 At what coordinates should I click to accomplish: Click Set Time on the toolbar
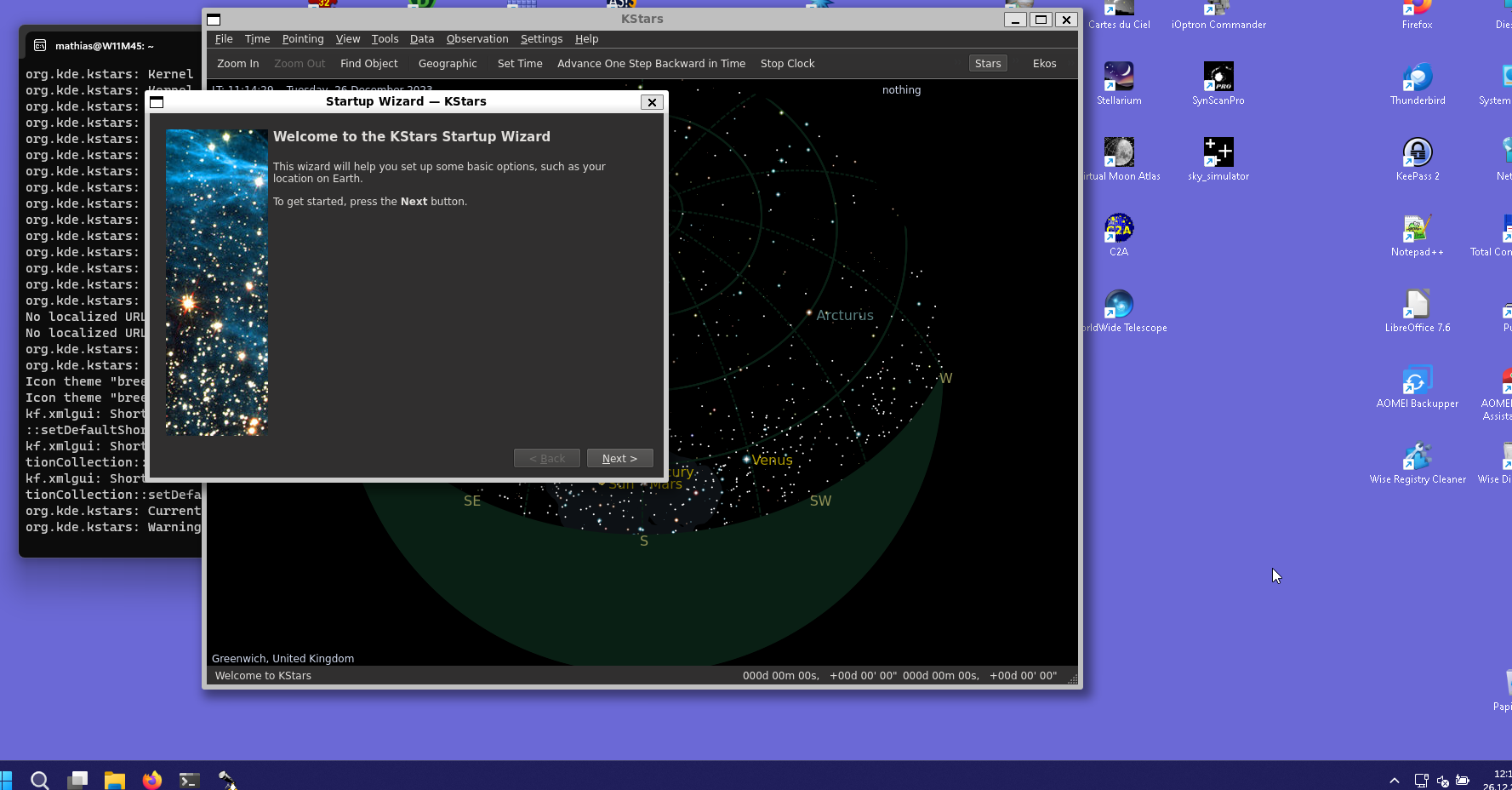[520, 64]
